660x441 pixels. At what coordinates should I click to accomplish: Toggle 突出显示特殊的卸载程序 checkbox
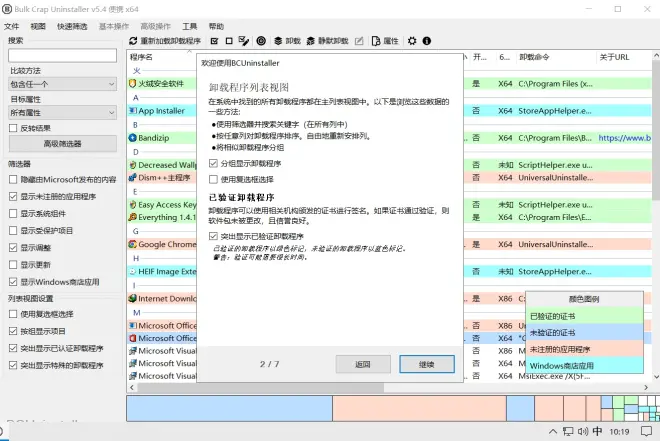pyautogui.click(x=13, y=365)
